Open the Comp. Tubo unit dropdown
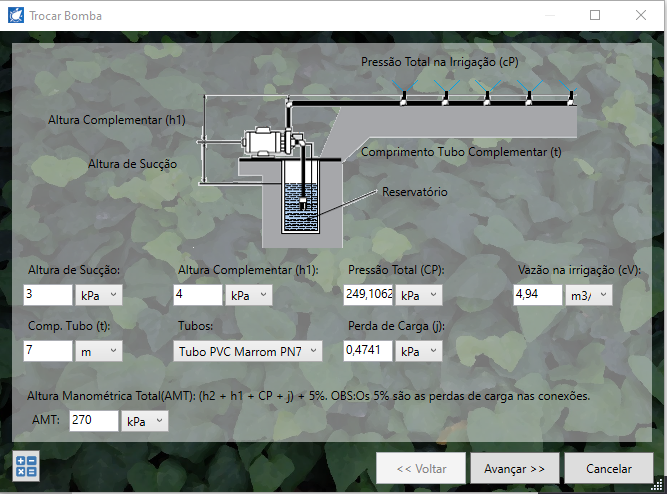The image size is (667, 494). point(98,351)
